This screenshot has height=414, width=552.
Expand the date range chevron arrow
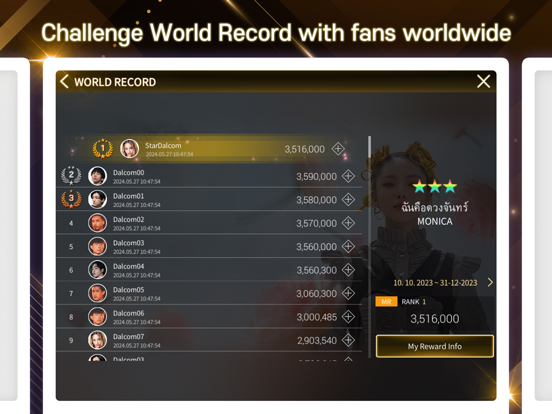tap(490, 282)
